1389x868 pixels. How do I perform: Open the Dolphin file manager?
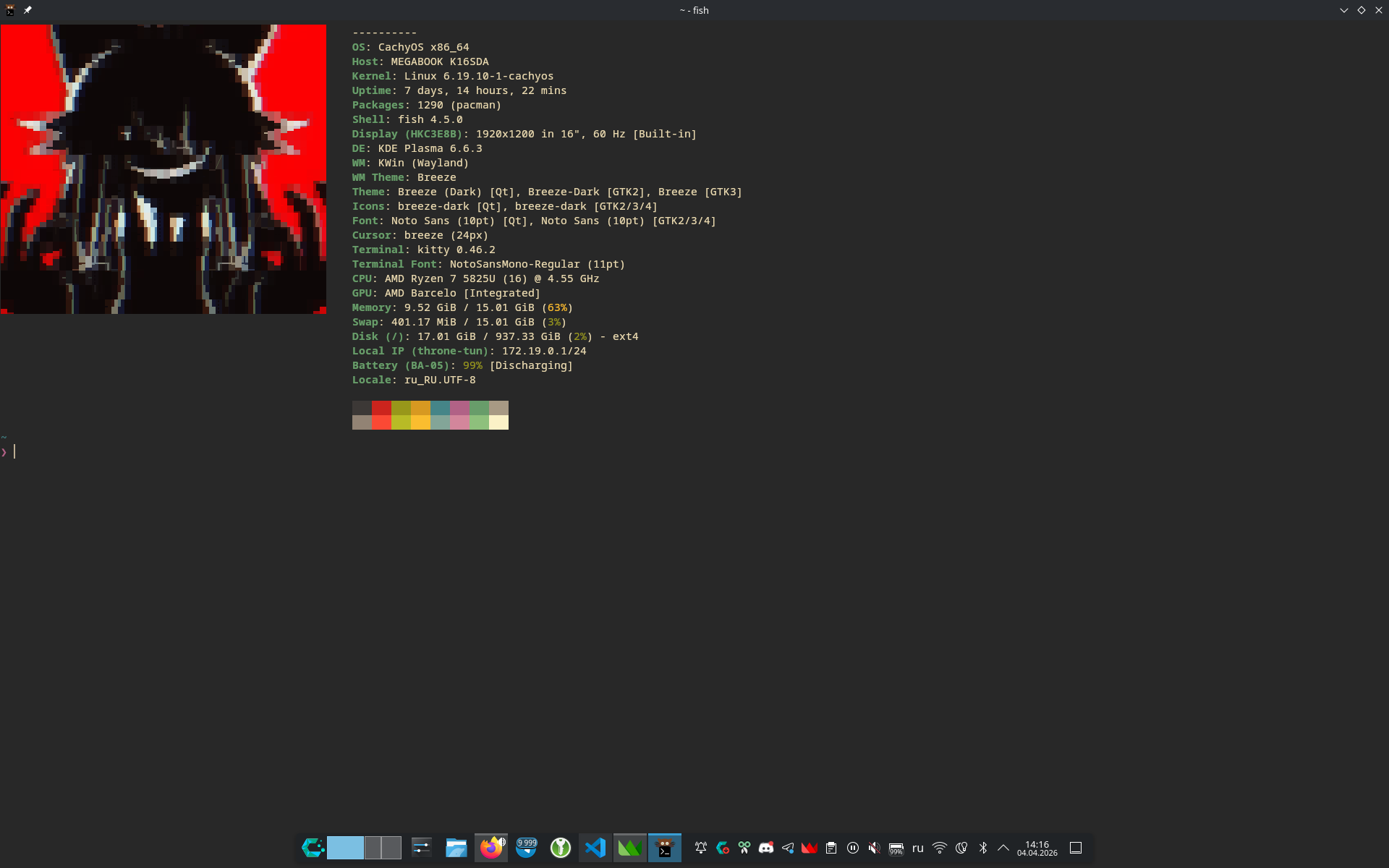(456, 848)
